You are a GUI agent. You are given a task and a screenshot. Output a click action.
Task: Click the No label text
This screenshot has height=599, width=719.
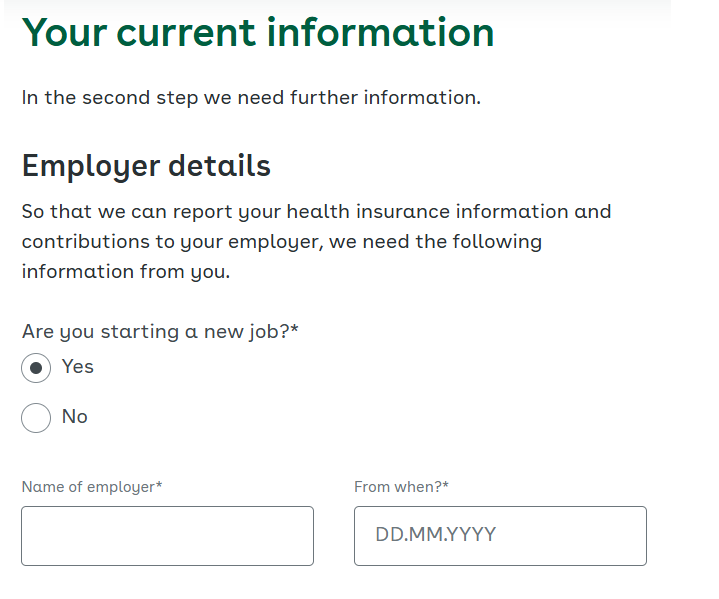tap(75, 417)
